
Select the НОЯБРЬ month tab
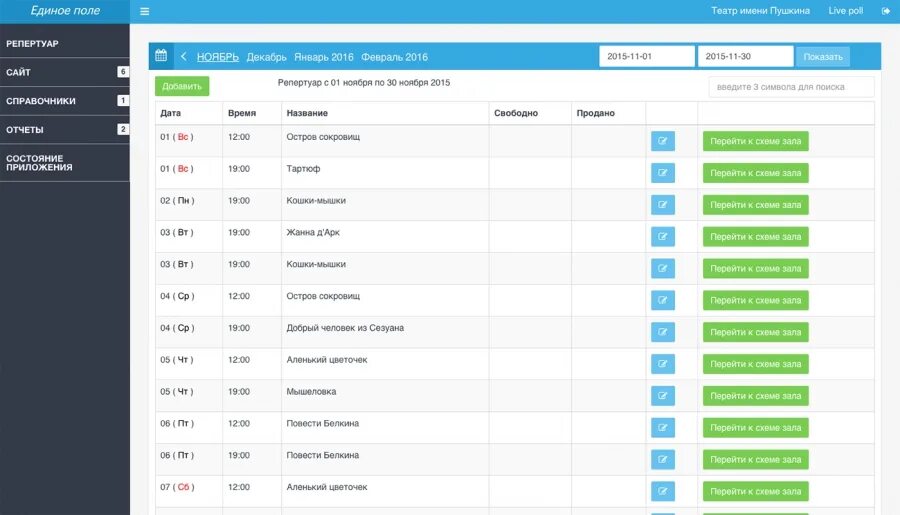click(x=218, y=57)
